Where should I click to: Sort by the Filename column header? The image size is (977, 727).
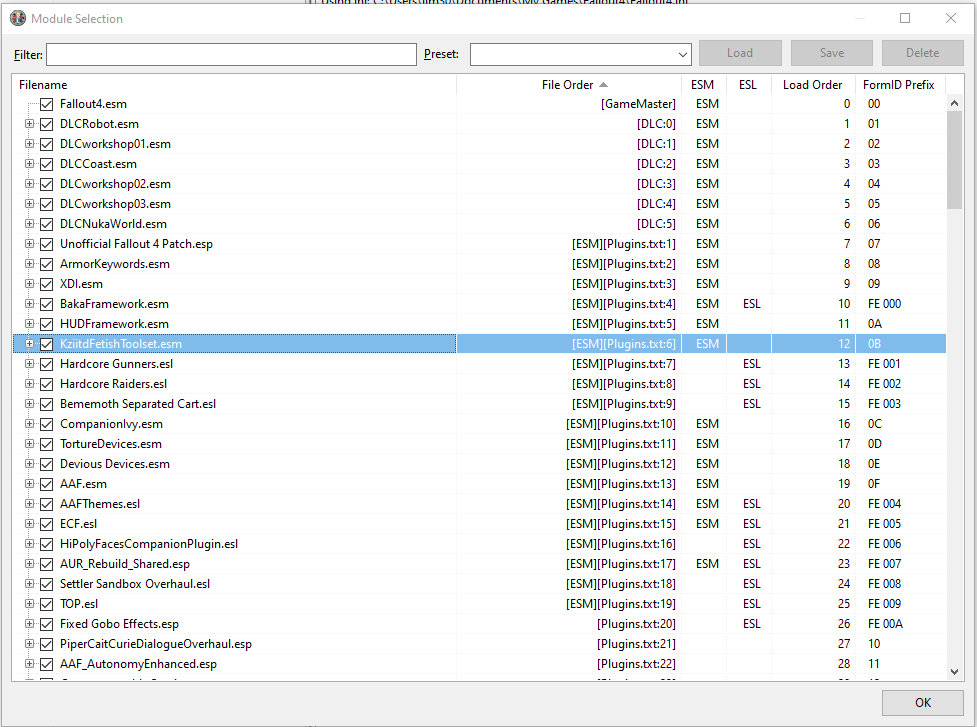(234, 85)
